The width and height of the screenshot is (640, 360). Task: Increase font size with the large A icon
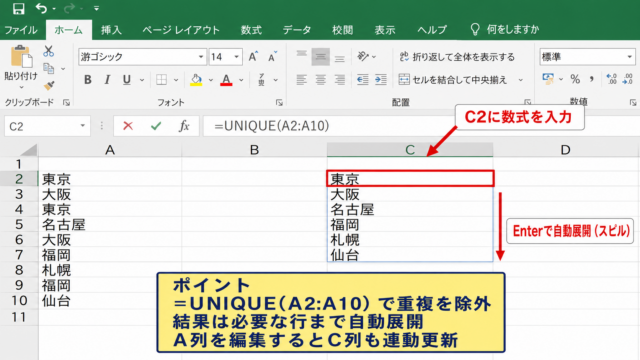click(253, 57)
